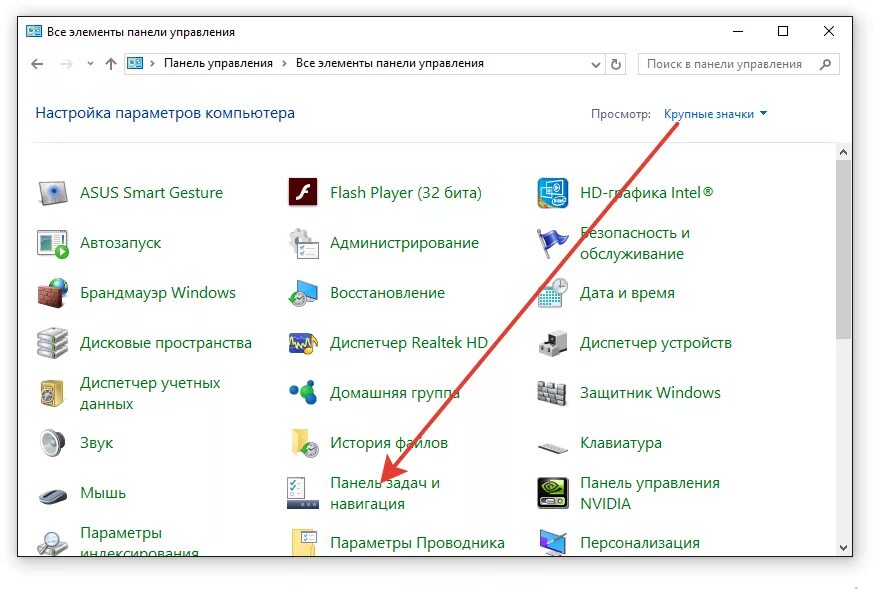Open the Брандмауэр Windows link

point(158,293)
